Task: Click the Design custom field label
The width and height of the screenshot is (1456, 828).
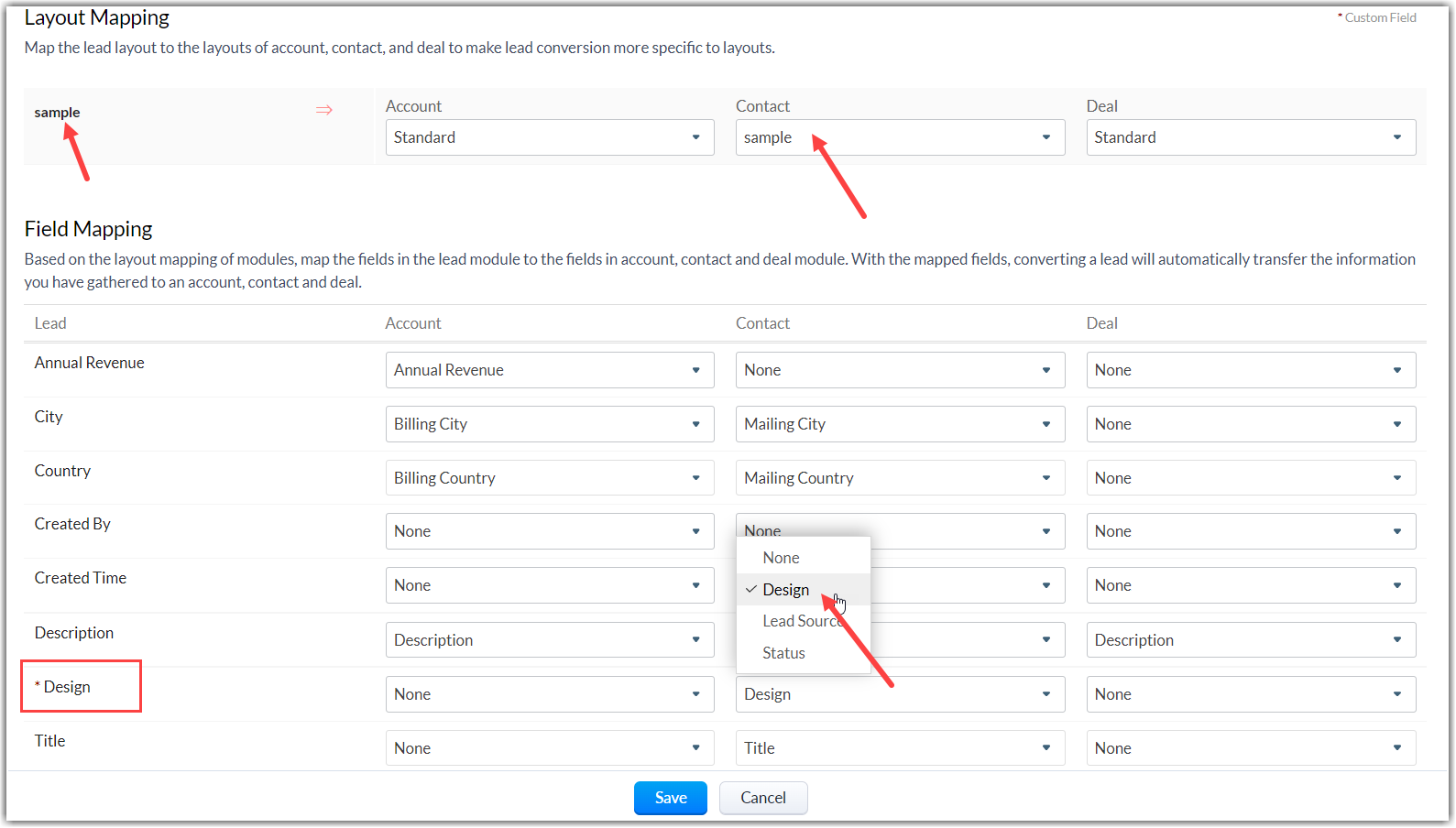Action: [67, 687]
